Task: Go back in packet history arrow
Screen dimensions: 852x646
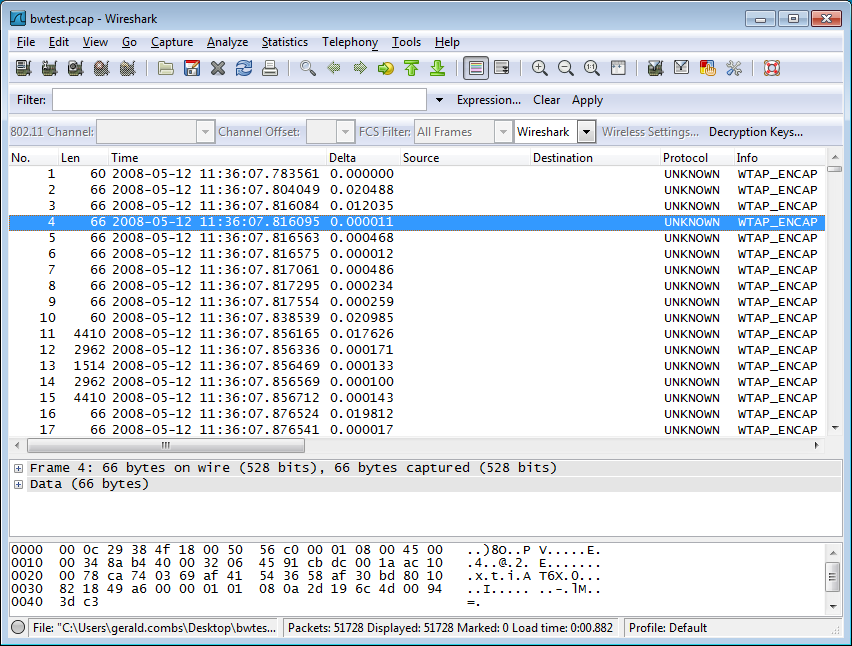Action: [x=334, y=68]
